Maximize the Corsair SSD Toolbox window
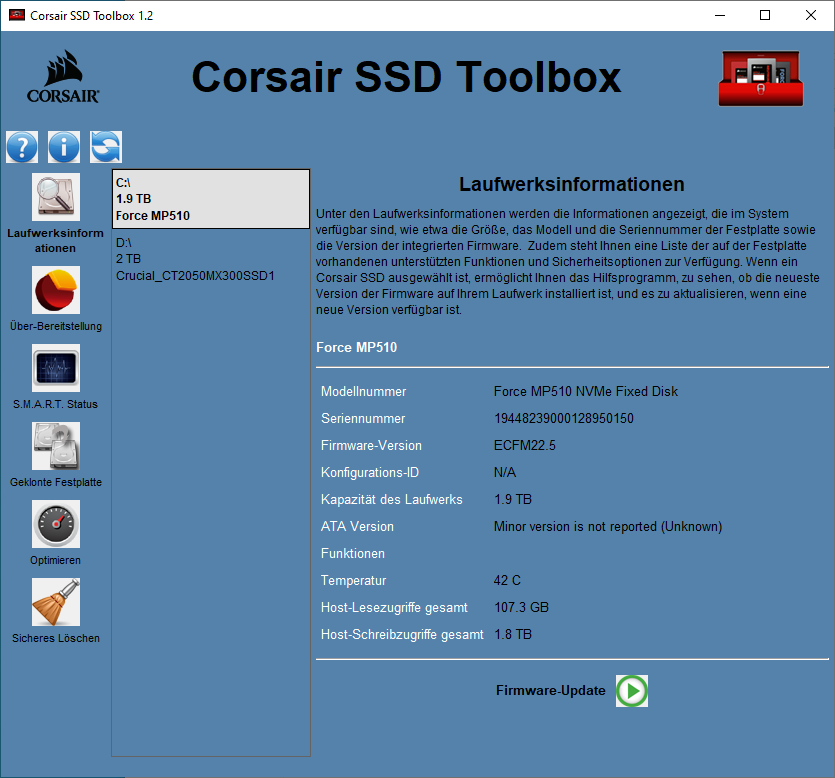This screenshot has height=778, width=835. pos(765,15)
